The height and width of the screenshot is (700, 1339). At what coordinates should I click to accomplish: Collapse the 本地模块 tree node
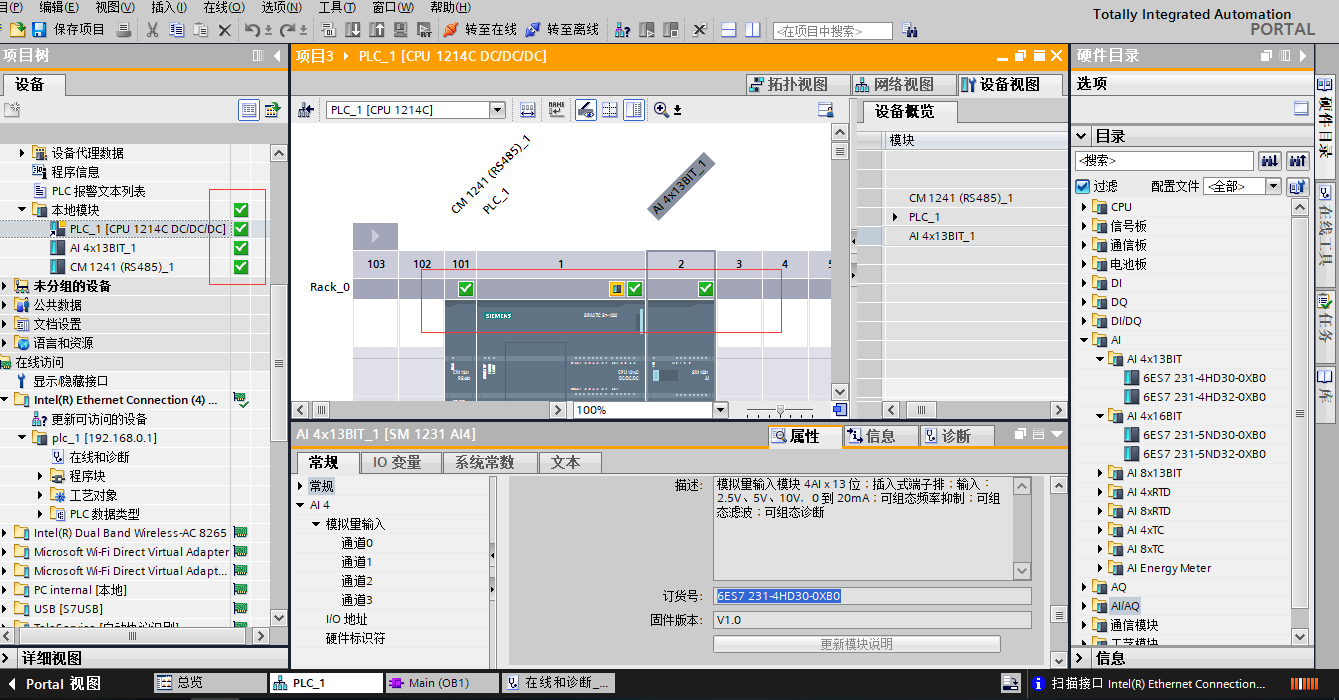pos(22,210)
